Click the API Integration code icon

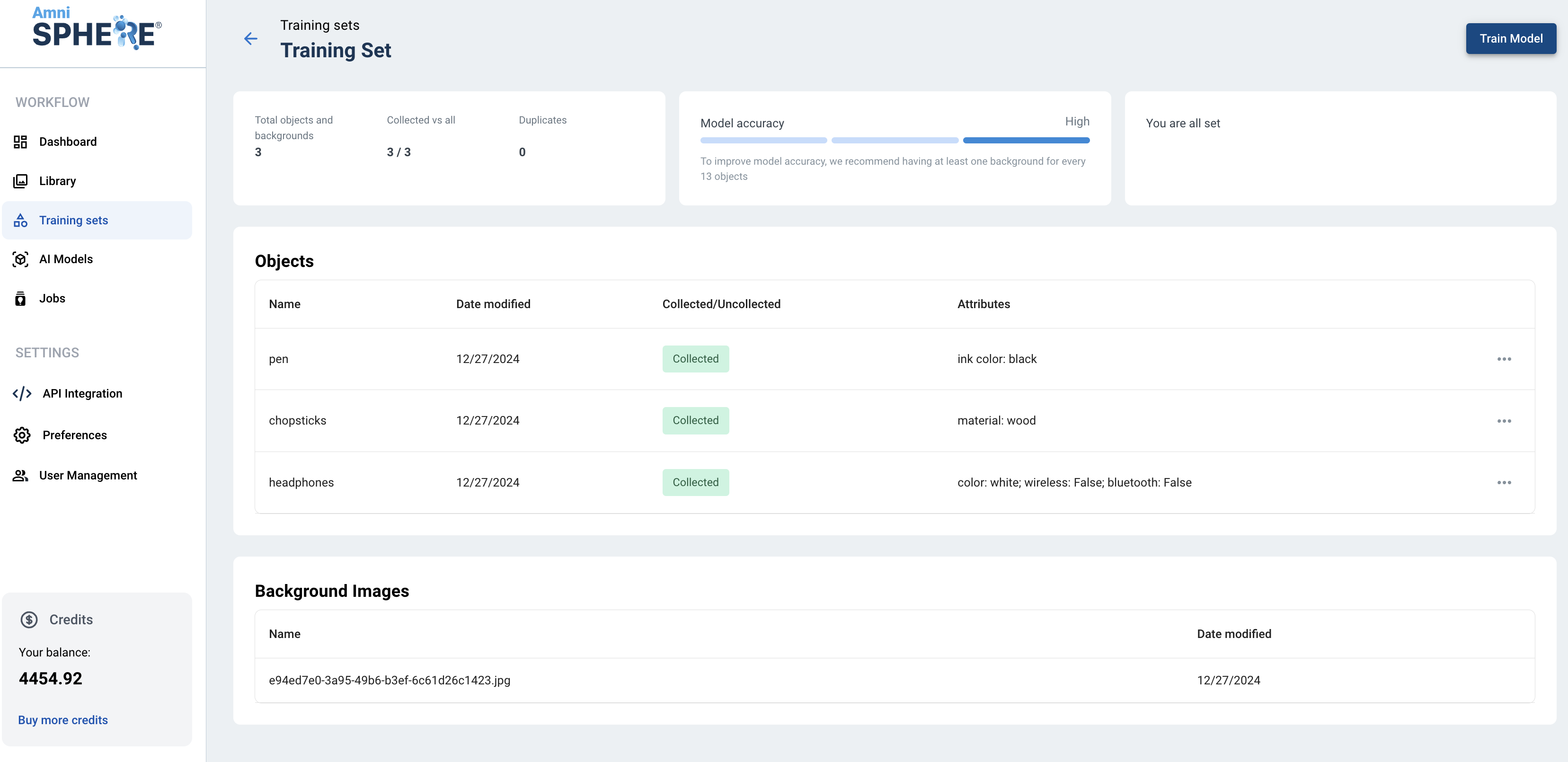pos(22,394)
